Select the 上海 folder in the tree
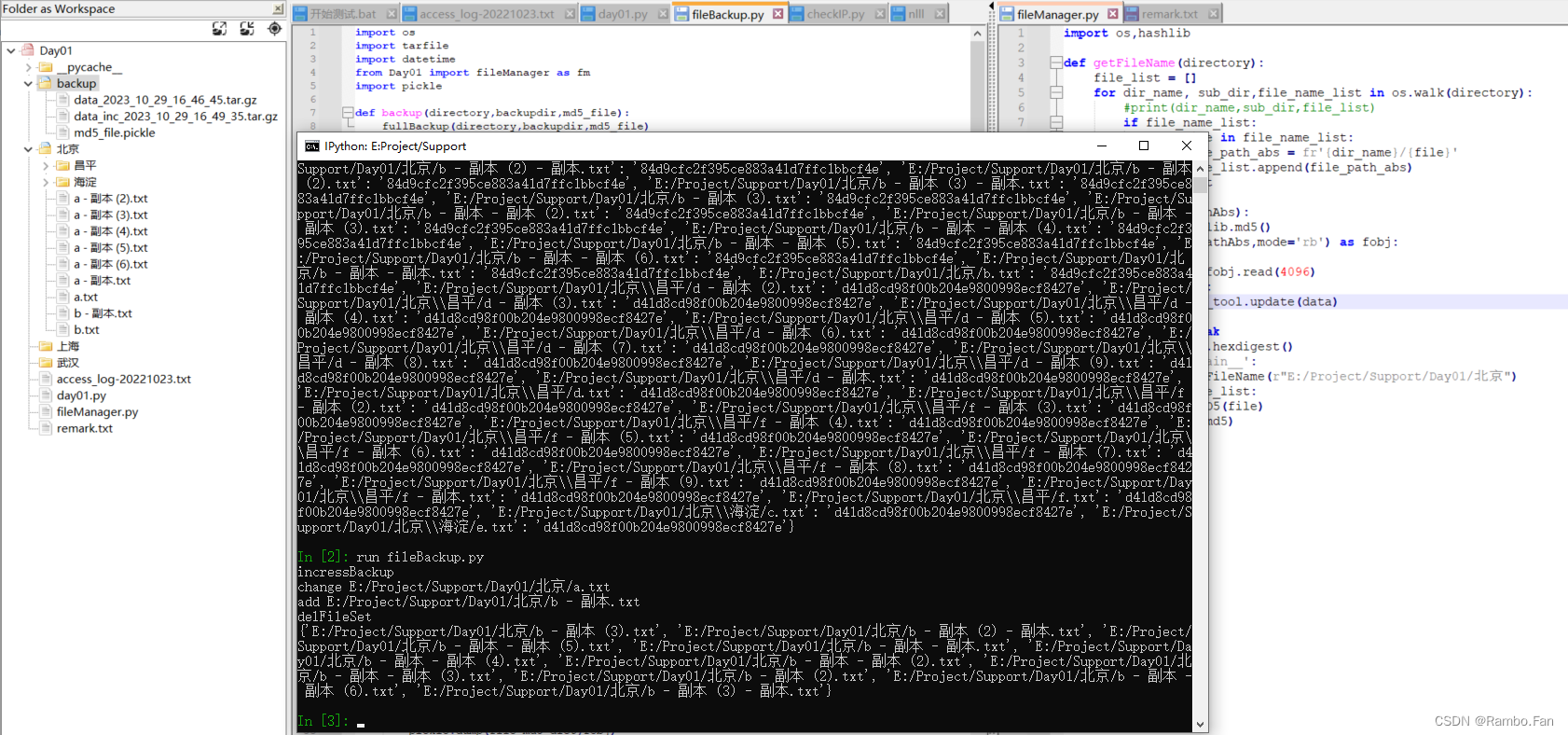Image resolution: width=1568 pixels, height=735 pixels. coord(68,346)
